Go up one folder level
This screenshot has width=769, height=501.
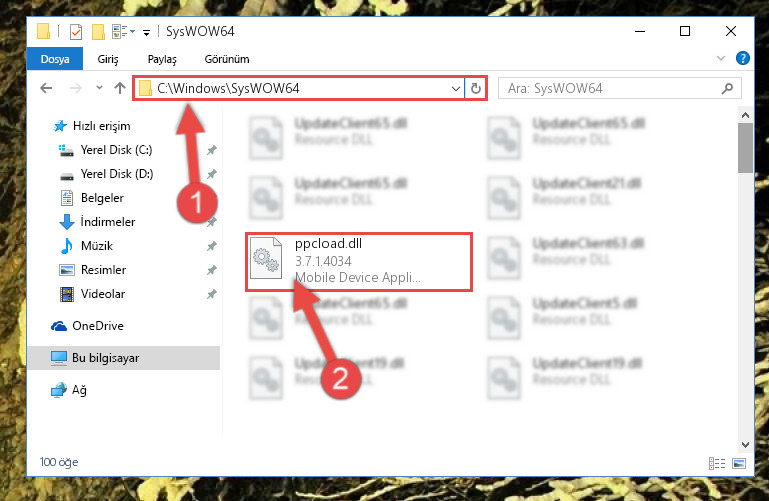(x=120, y=88)
